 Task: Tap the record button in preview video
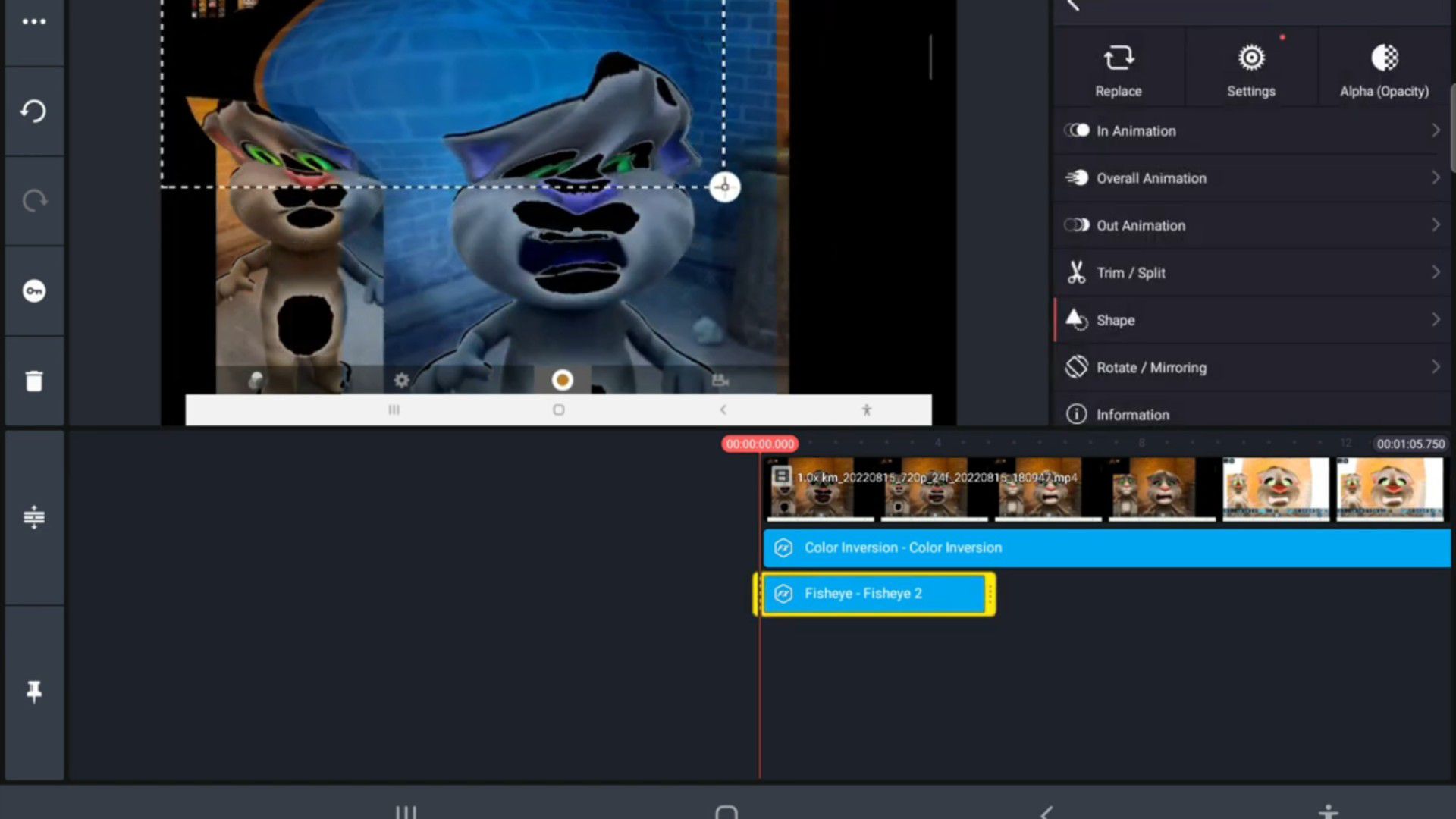point(562,380)
